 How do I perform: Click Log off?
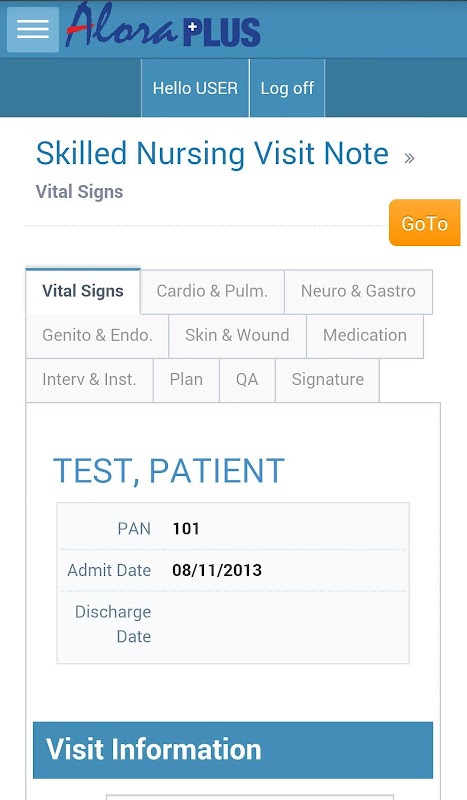pyautogui.click(x=287, y=88)
